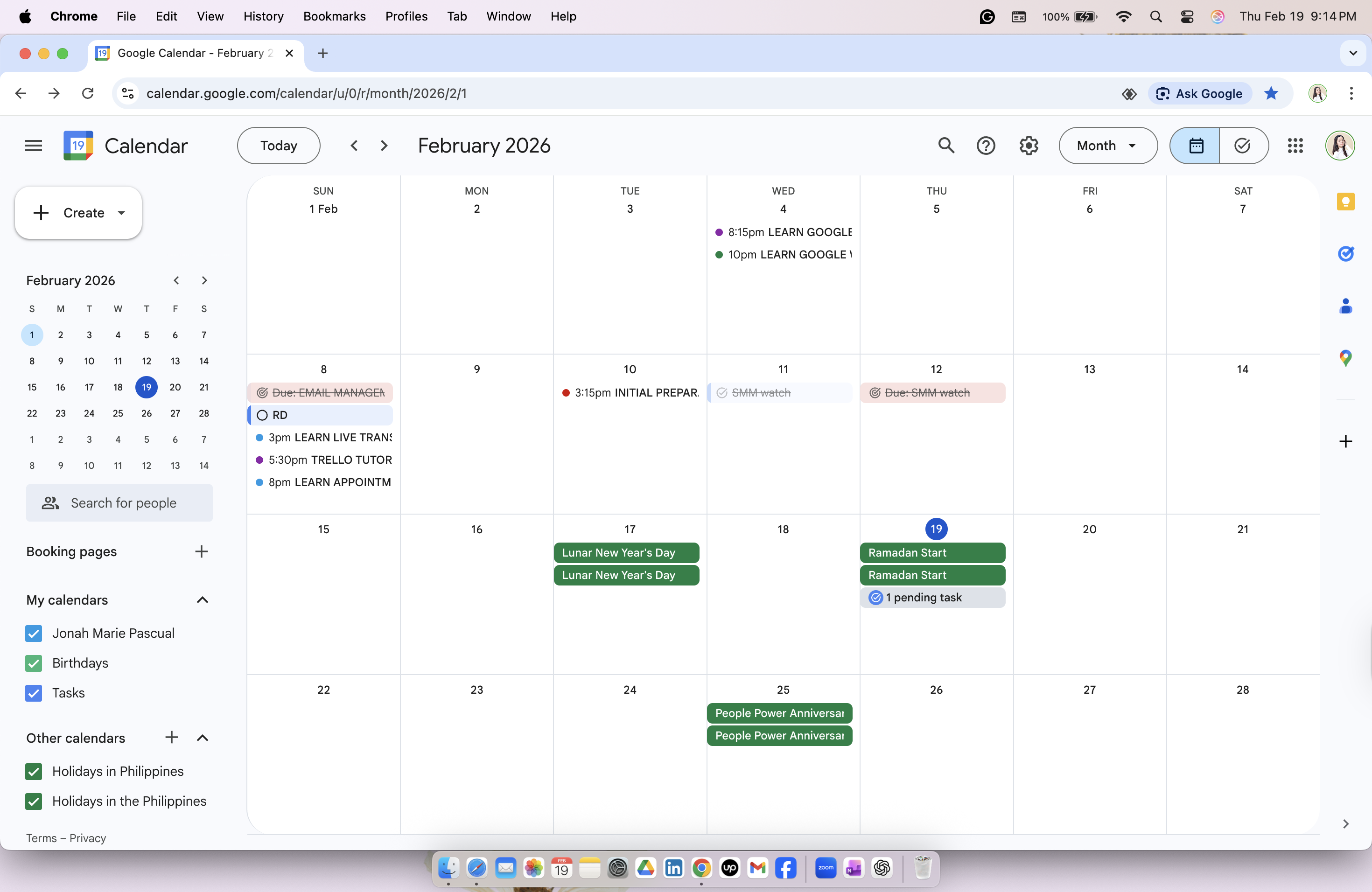Click the Today button
Image resolution: width=1372 pixels, height=892 pixels.
(279, 146)
